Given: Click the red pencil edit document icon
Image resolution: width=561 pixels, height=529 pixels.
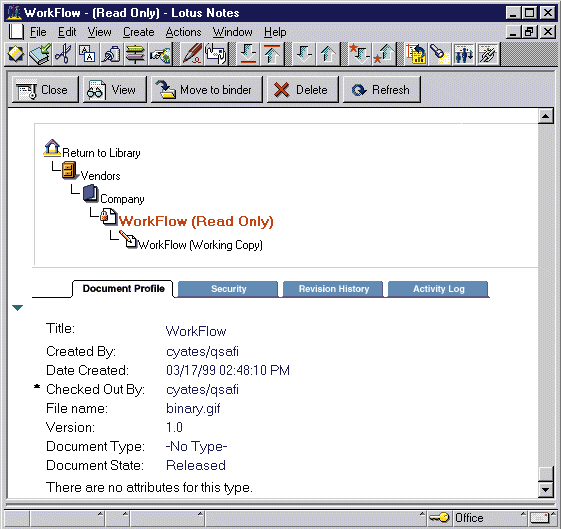Looking at the screenshot, I should [x=192, y=54].
